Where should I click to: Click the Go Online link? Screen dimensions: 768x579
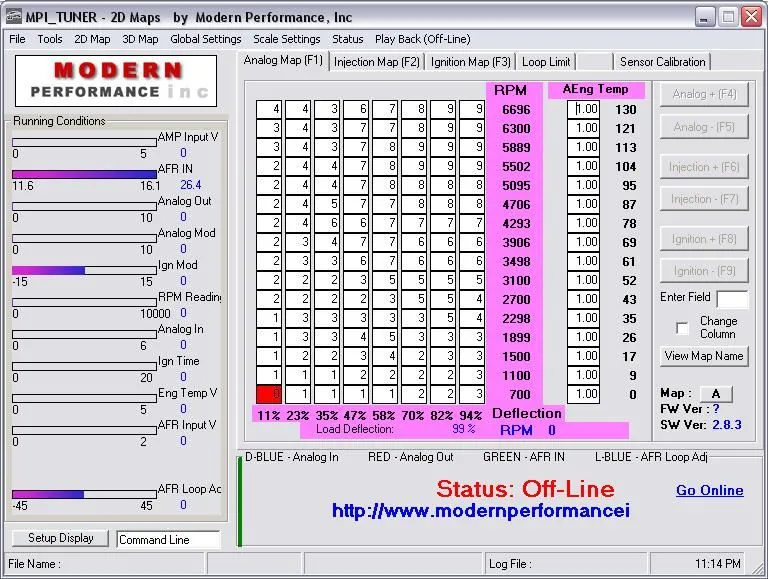pyautogui.click(x=710, y=490)
